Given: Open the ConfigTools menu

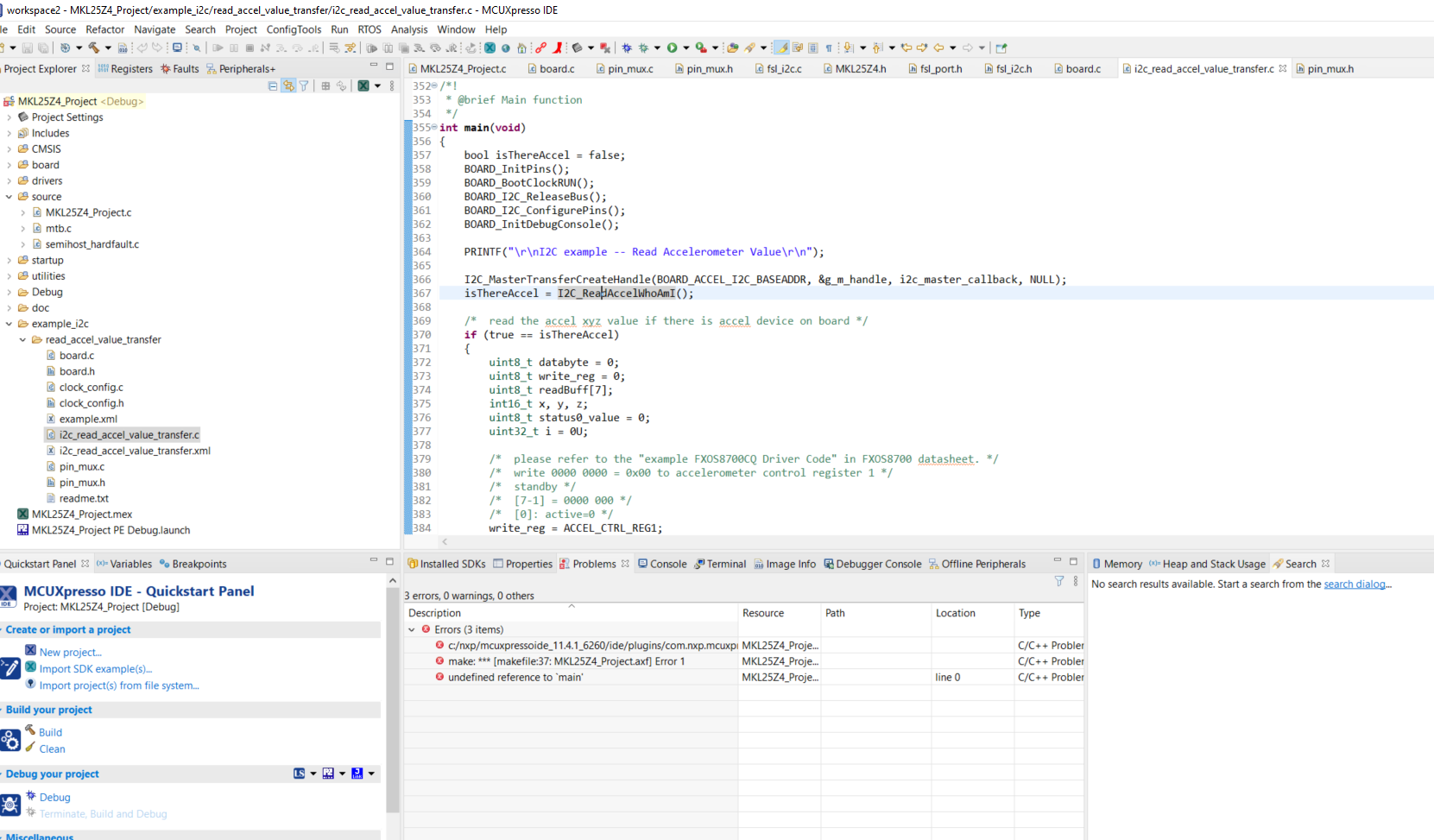Looking at the screenshot, I should pyautogui.click(x=294, y=29).
